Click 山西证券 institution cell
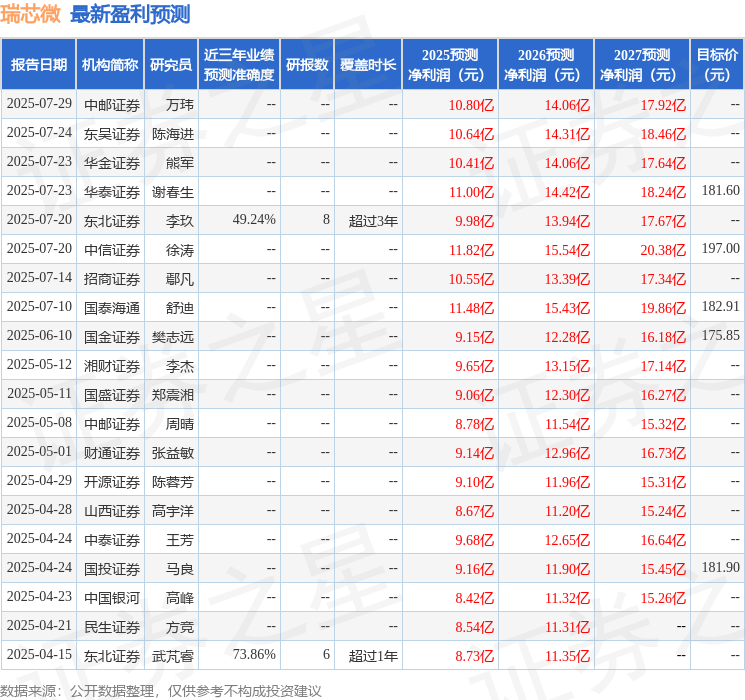Screen dimensions: 745x700 [x=112, y=511]
